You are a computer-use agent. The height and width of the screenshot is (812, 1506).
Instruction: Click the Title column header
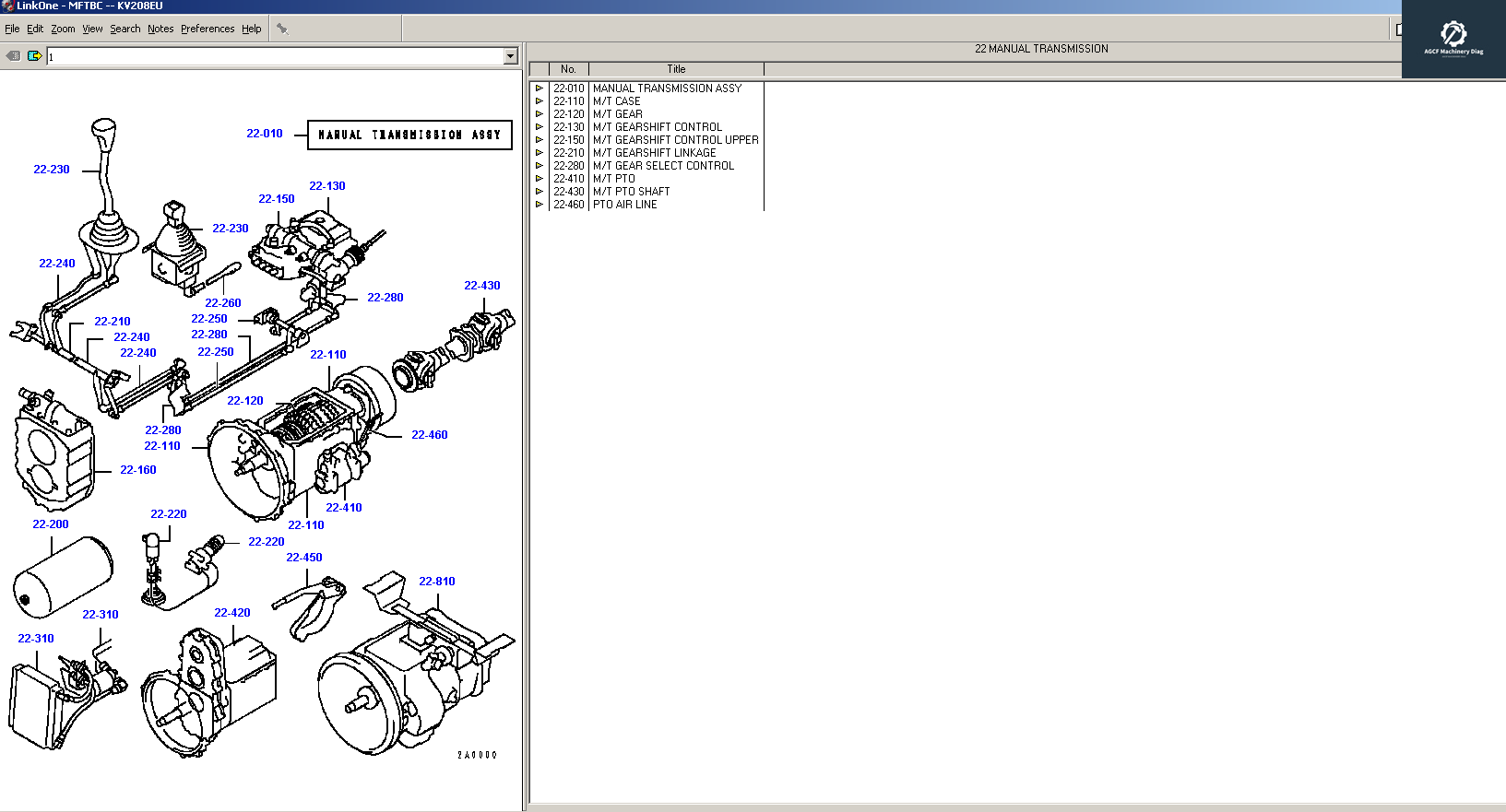tap(676, 69)
